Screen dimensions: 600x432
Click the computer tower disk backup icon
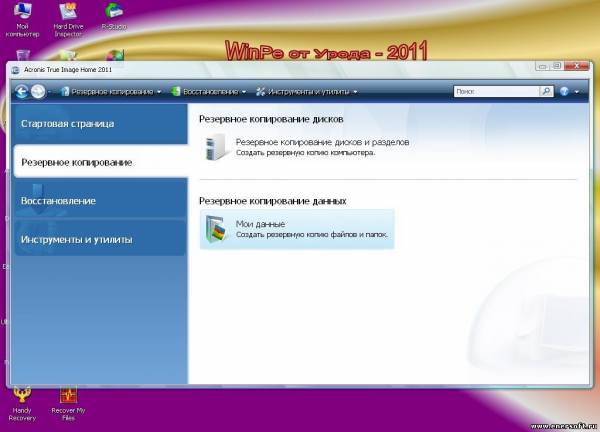pyautogui.click(x=216, y=147)
